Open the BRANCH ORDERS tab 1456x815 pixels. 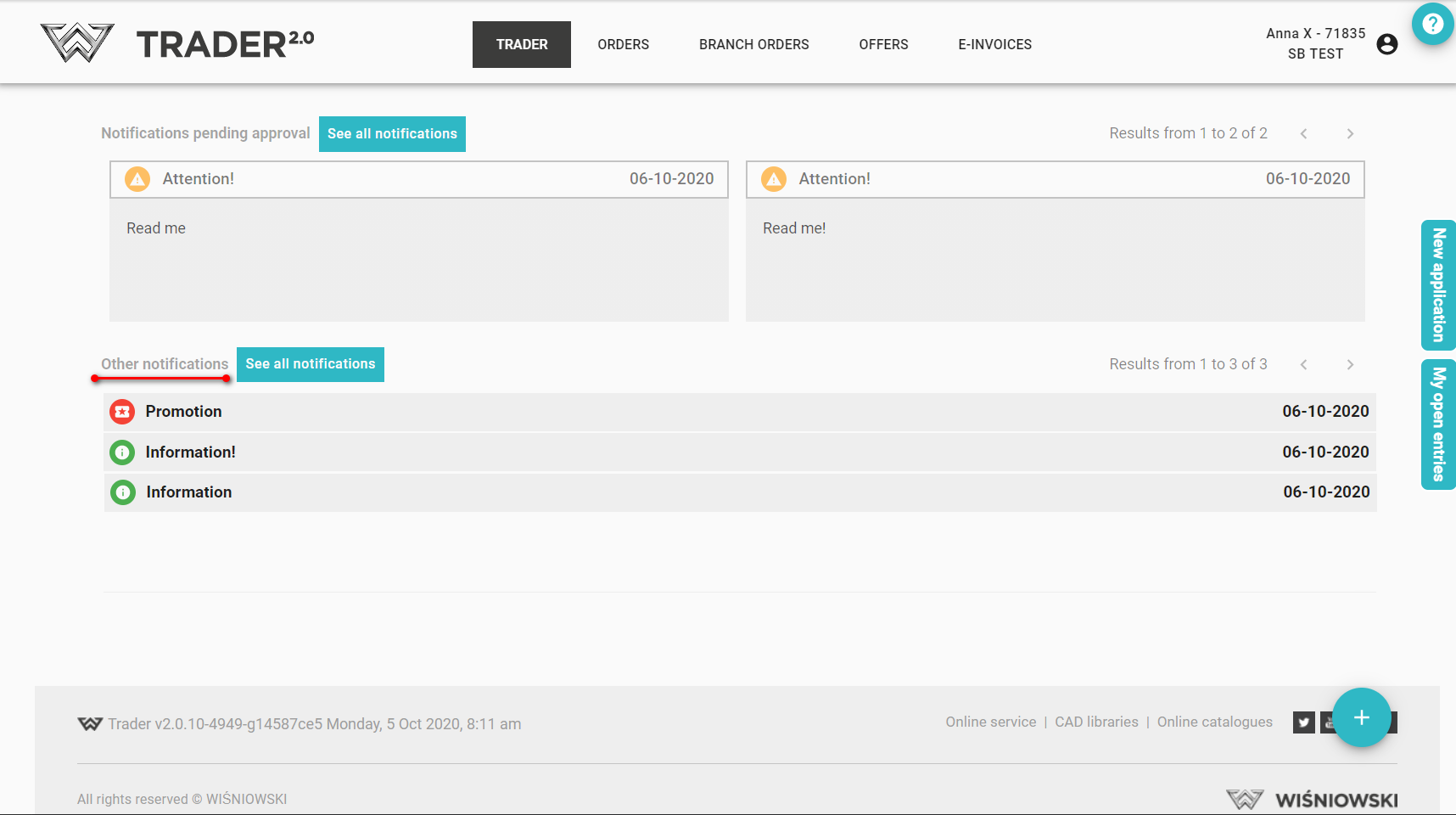753,44
